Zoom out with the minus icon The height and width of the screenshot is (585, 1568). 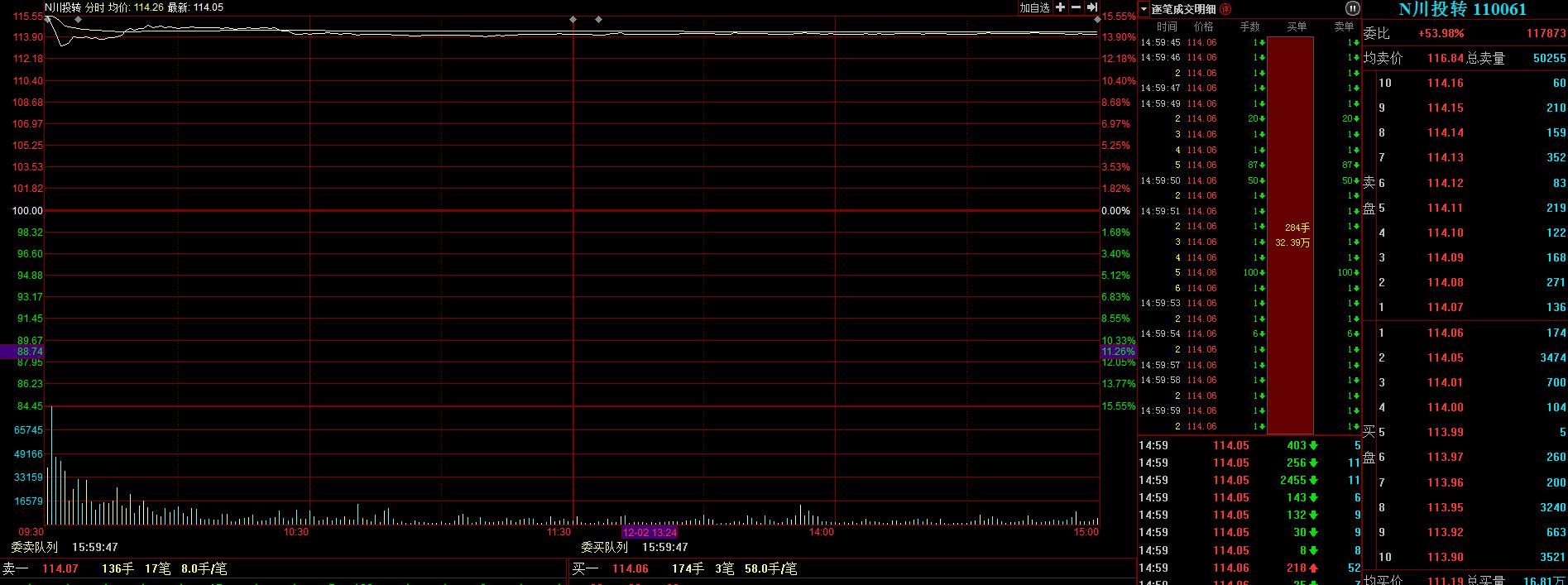[1077, 7]
